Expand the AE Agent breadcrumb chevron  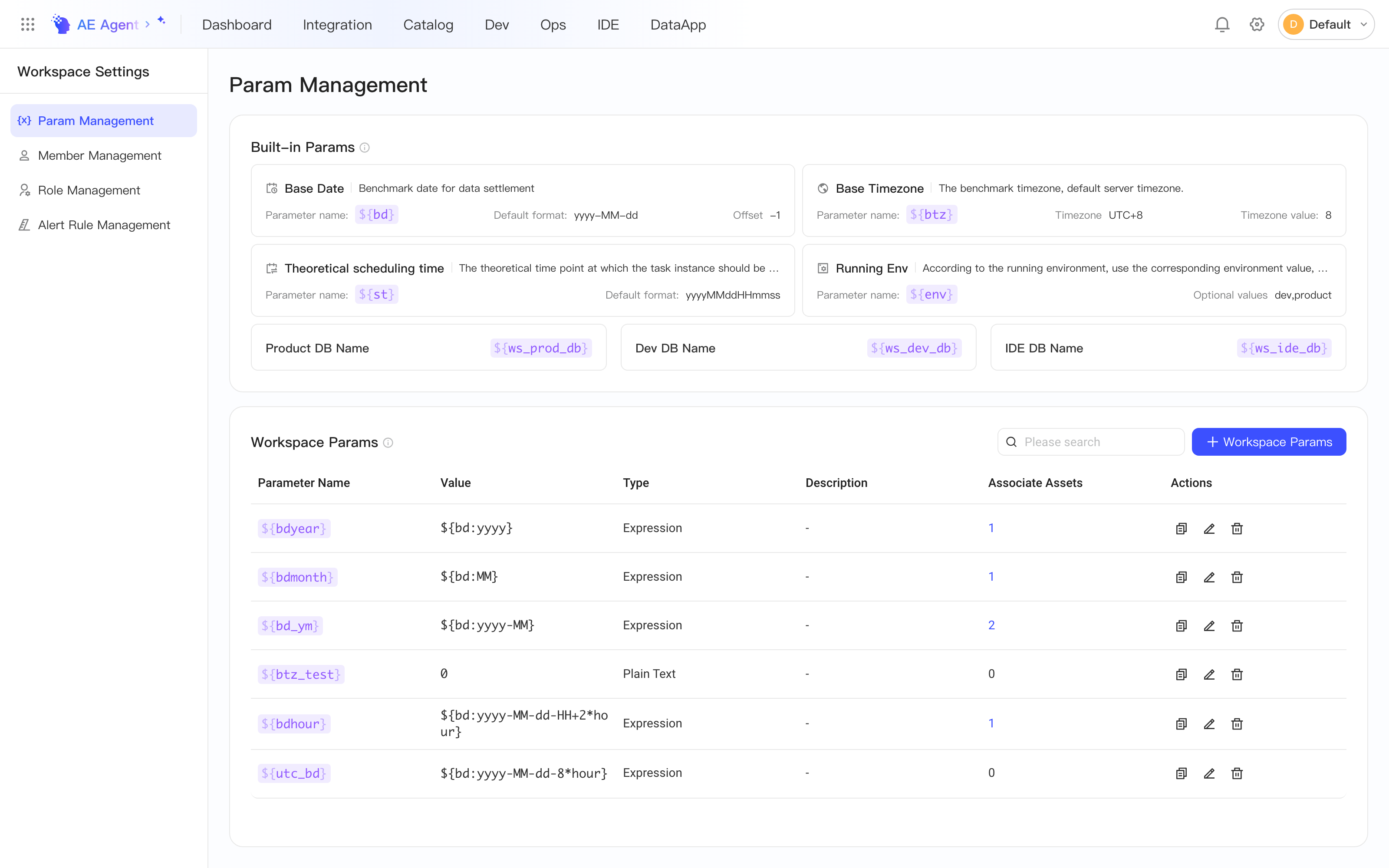coord(148,24)
